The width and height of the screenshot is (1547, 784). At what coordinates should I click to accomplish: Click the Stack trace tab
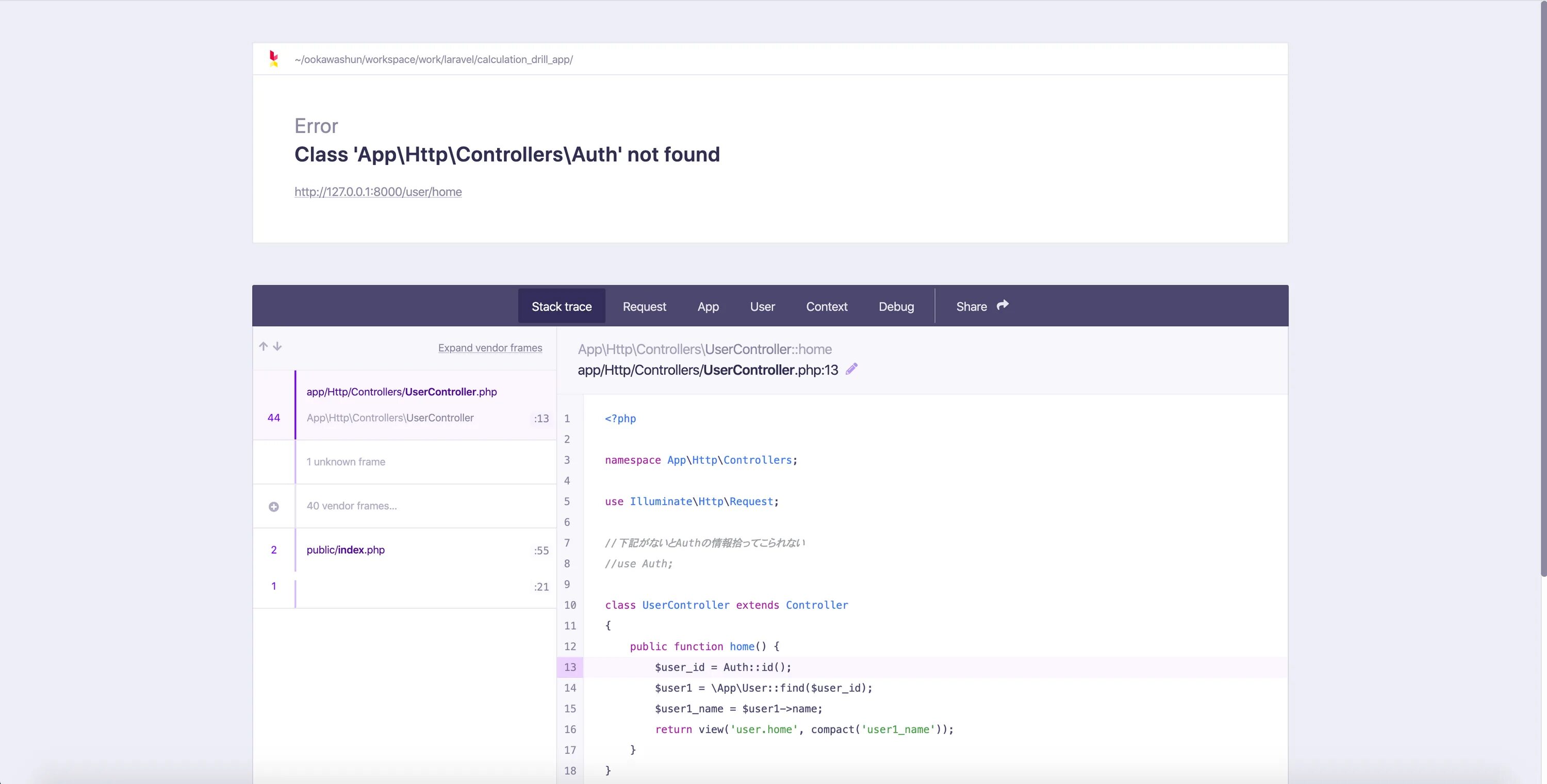pyautogui.click(x=561, y=306)
